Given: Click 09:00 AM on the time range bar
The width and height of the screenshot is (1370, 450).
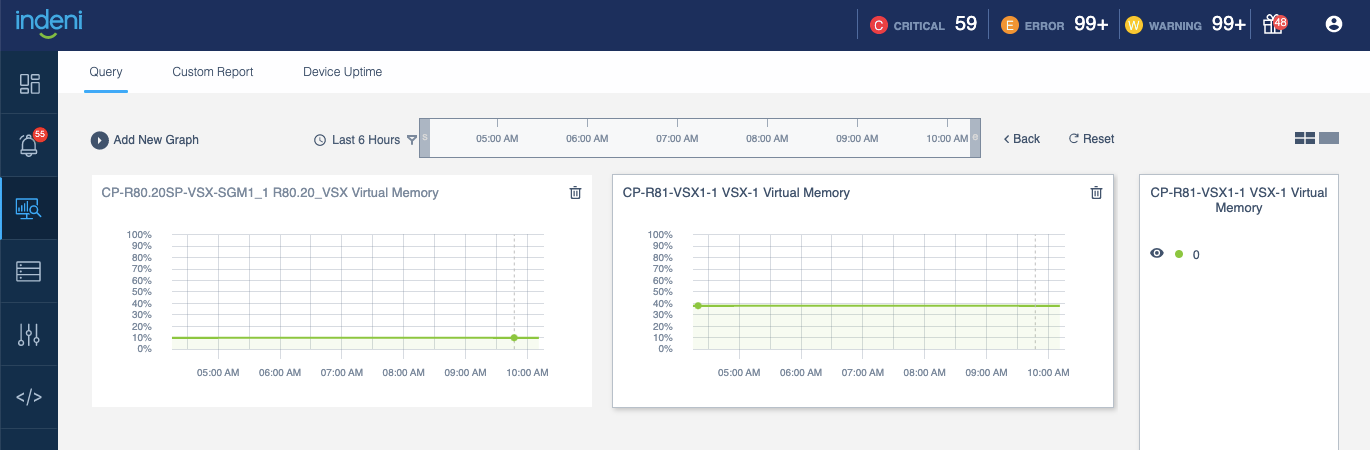Looking at the screenshot, I should coord(857,139).
